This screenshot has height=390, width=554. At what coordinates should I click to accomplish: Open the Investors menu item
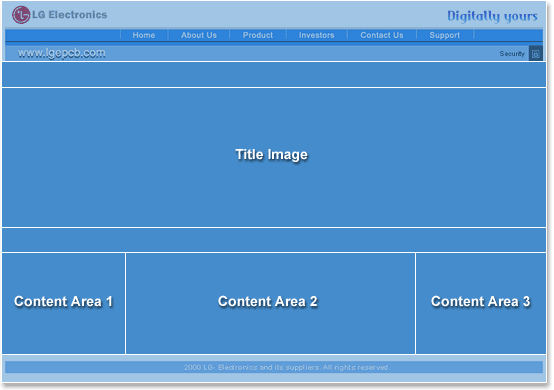click(x=317, y=35)
